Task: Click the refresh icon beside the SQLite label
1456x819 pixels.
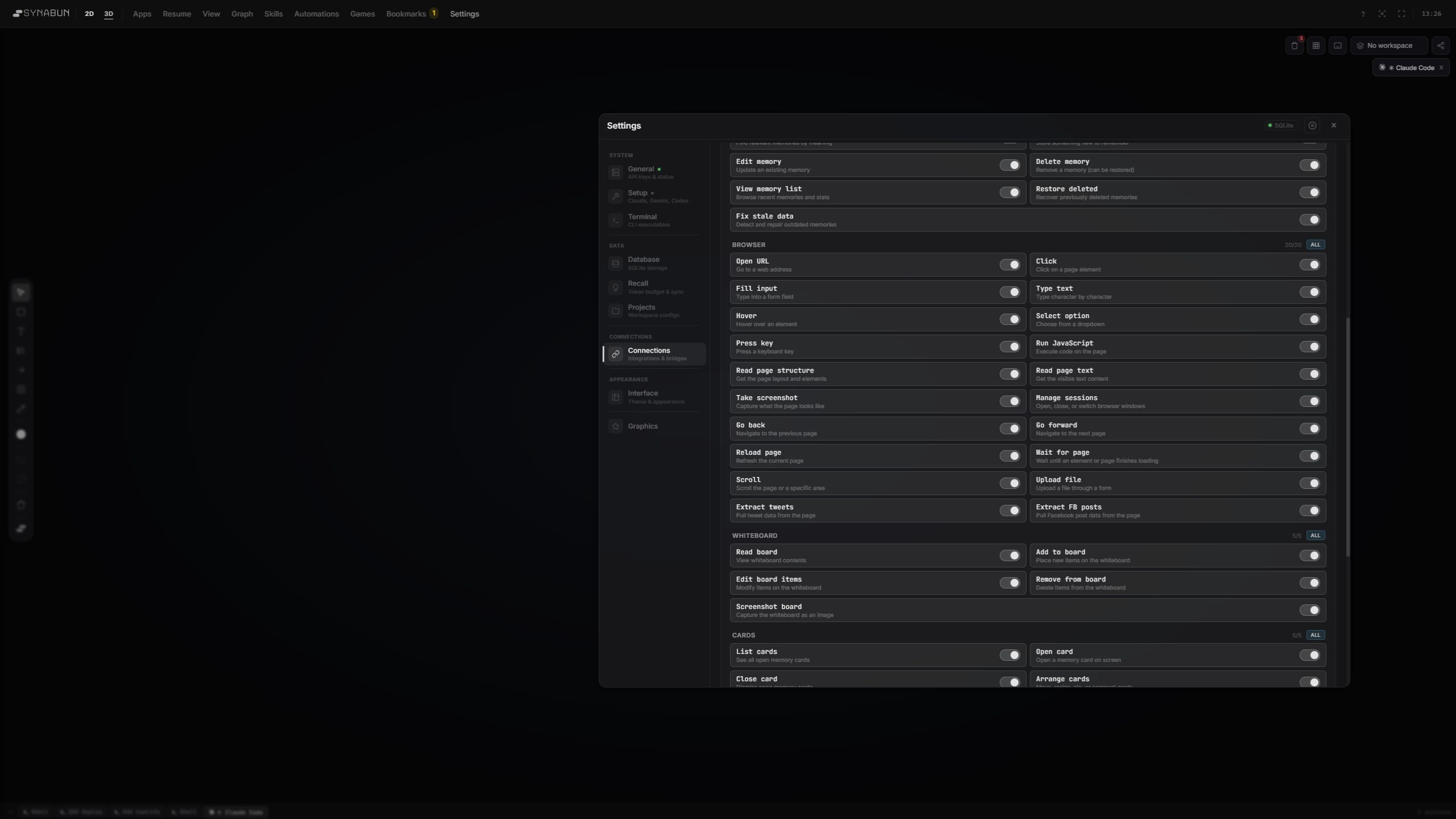Action: (1312, 125)
